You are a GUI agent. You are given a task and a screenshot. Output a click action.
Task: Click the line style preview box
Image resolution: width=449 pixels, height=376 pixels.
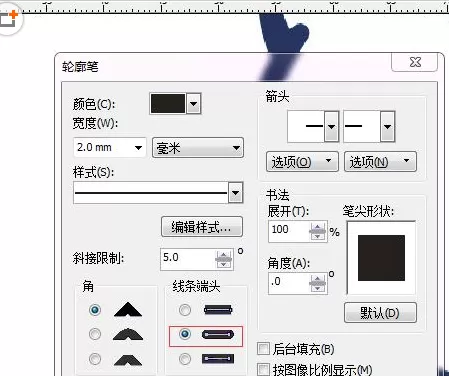(x=151, y=193)
